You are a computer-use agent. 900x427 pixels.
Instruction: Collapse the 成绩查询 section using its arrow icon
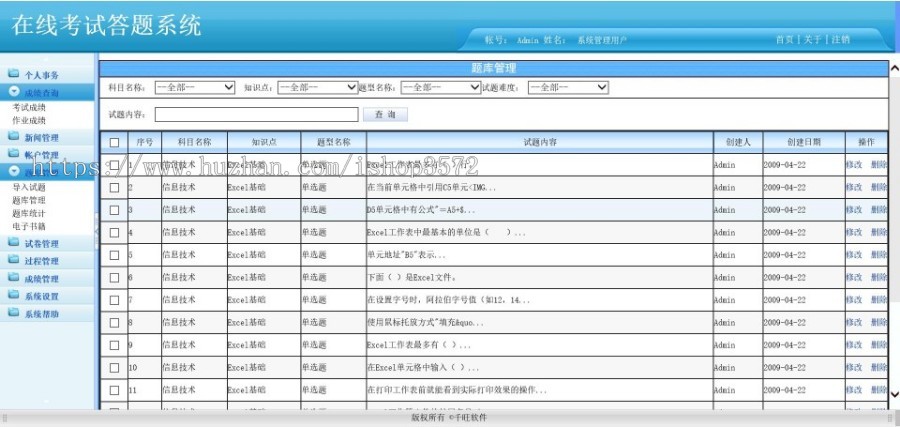click(14, 92)
